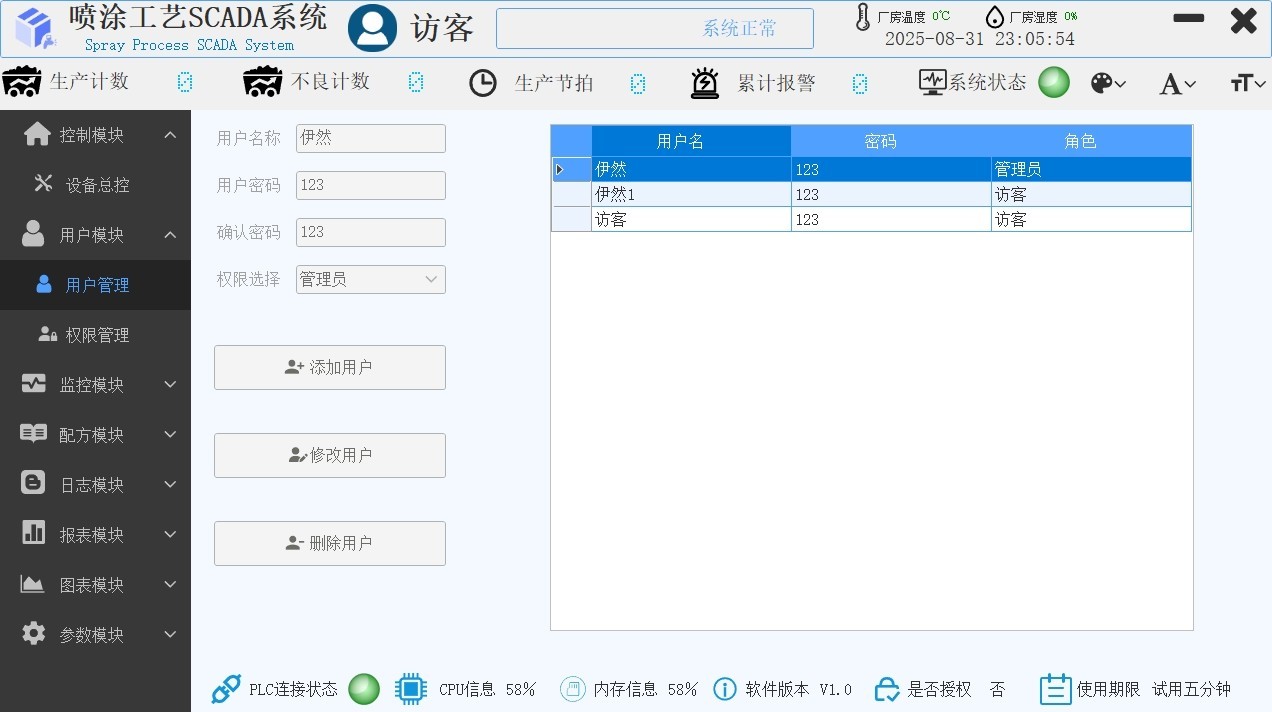The image size is (1272, 712).
Task: Sort table by 用户名 column header
Action: click(691, 141)
